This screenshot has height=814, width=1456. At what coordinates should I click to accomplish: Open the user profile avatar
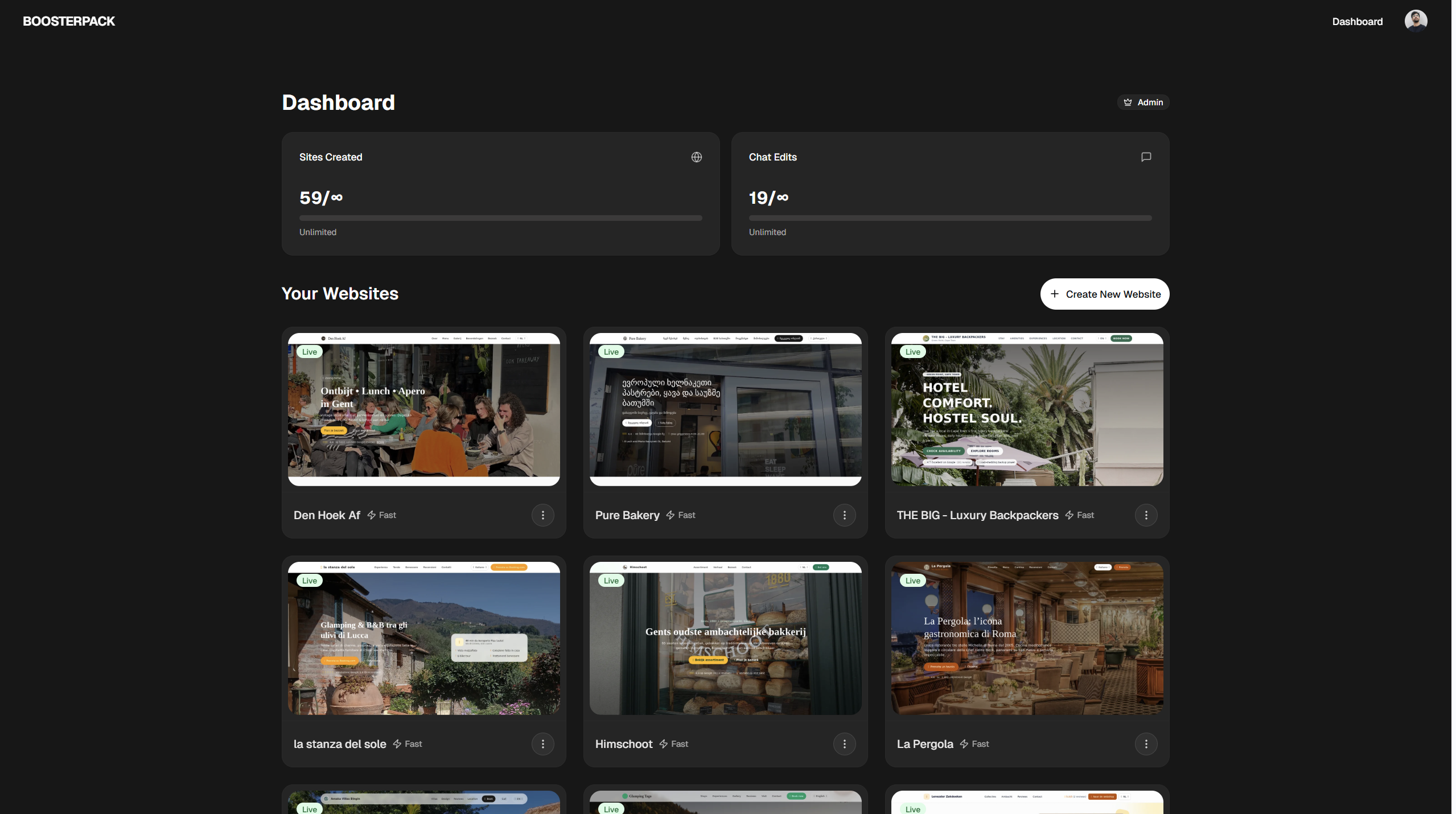1416,21
